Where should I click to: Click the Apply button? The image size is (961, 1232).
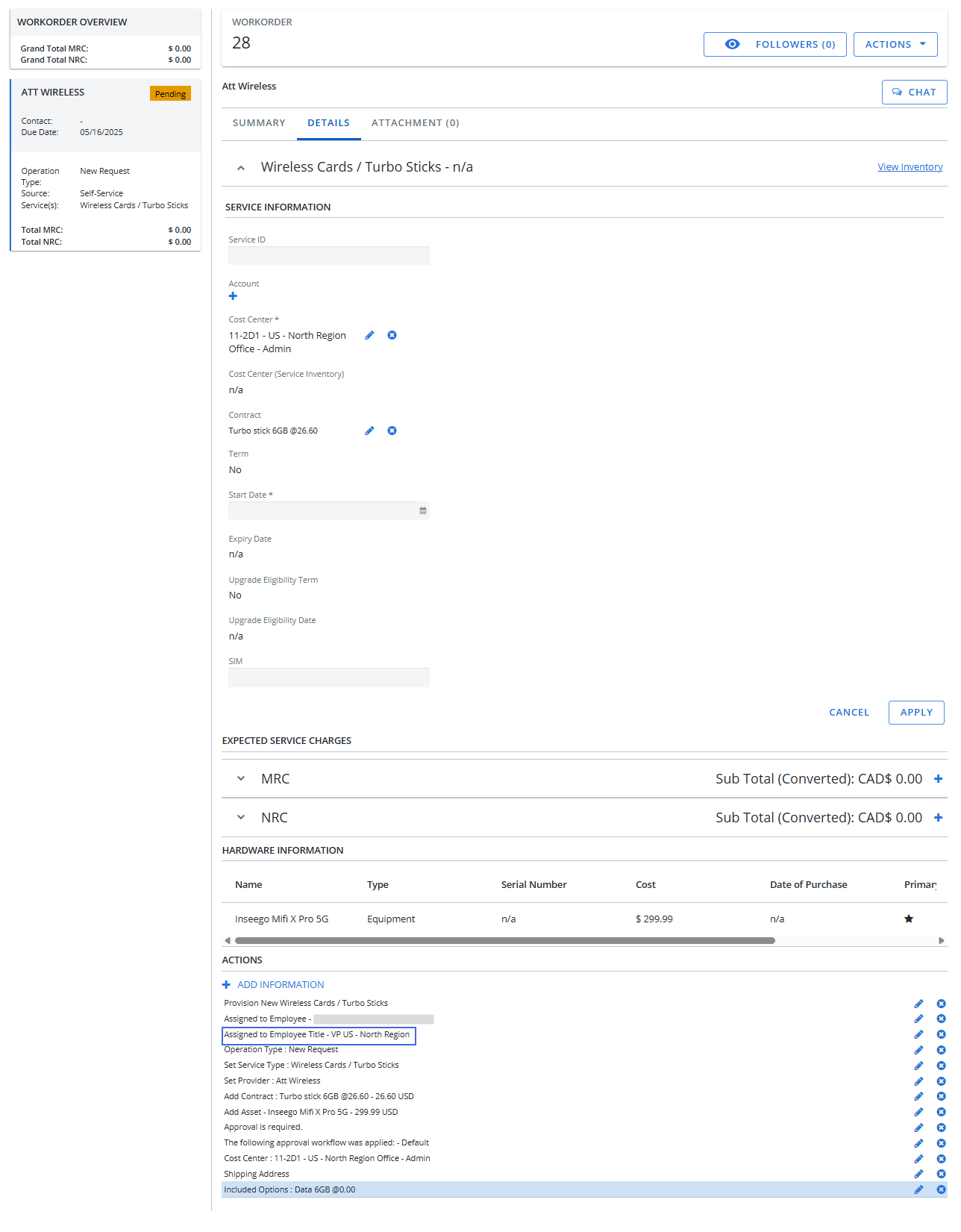tap(915, 713)
